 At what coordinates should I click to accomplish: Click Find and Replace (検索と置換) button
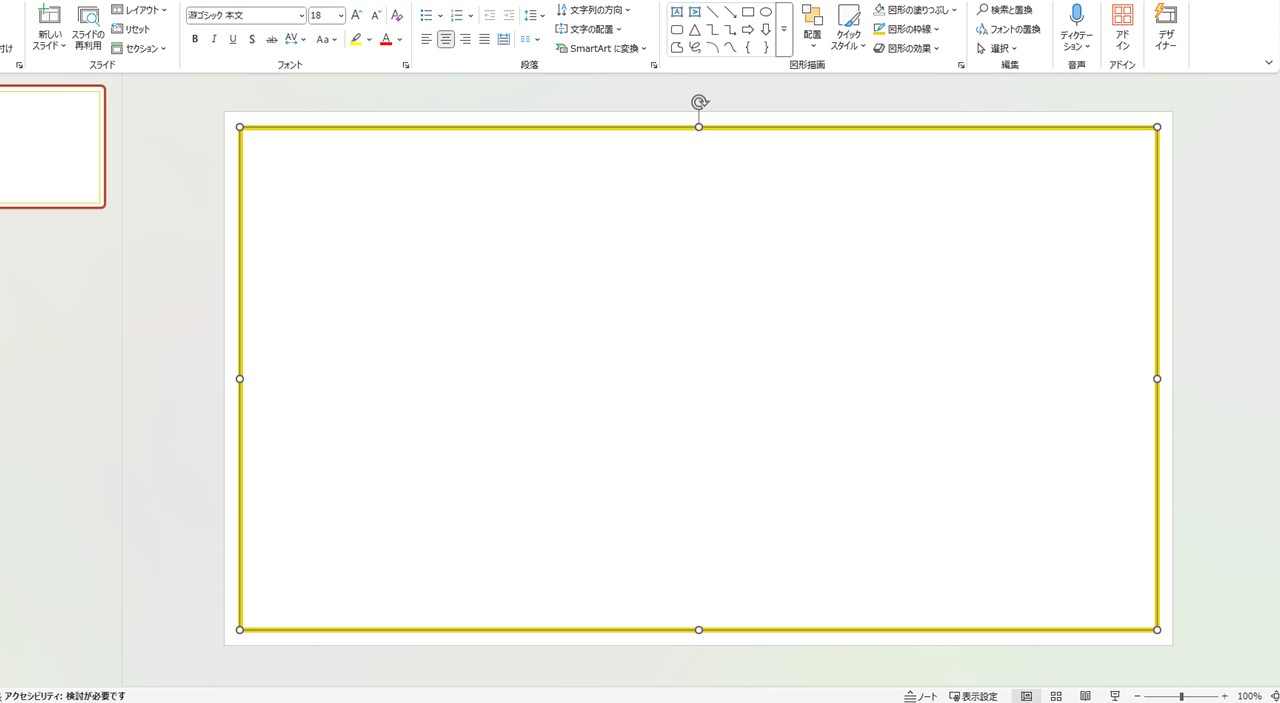pyautogui.click(x=1004, y=10)
